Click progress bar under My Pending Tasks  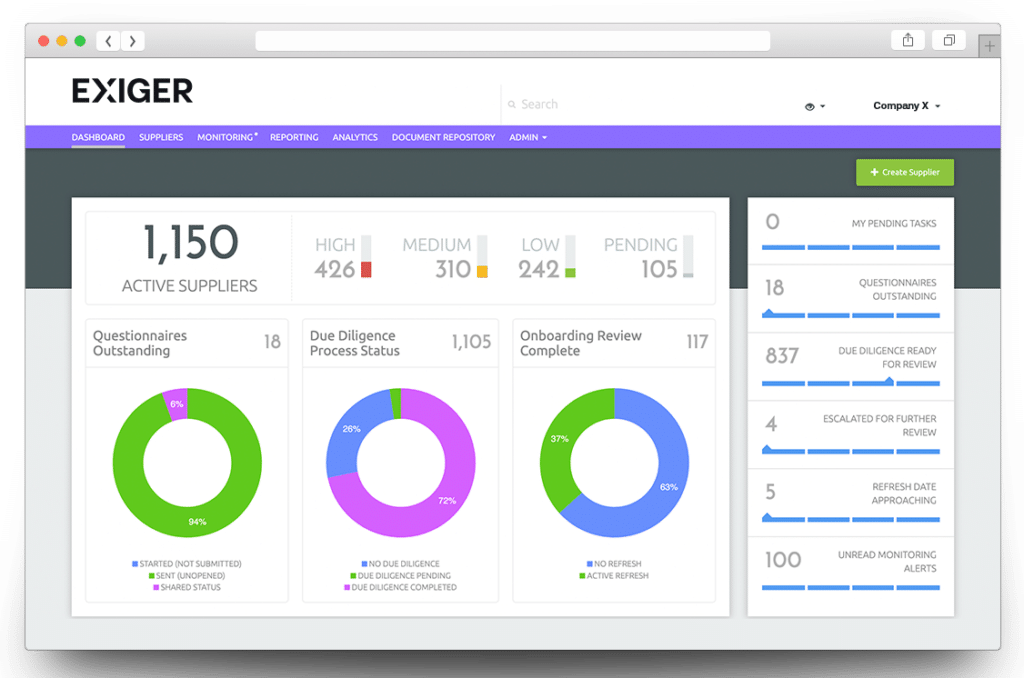pos(850,248)
